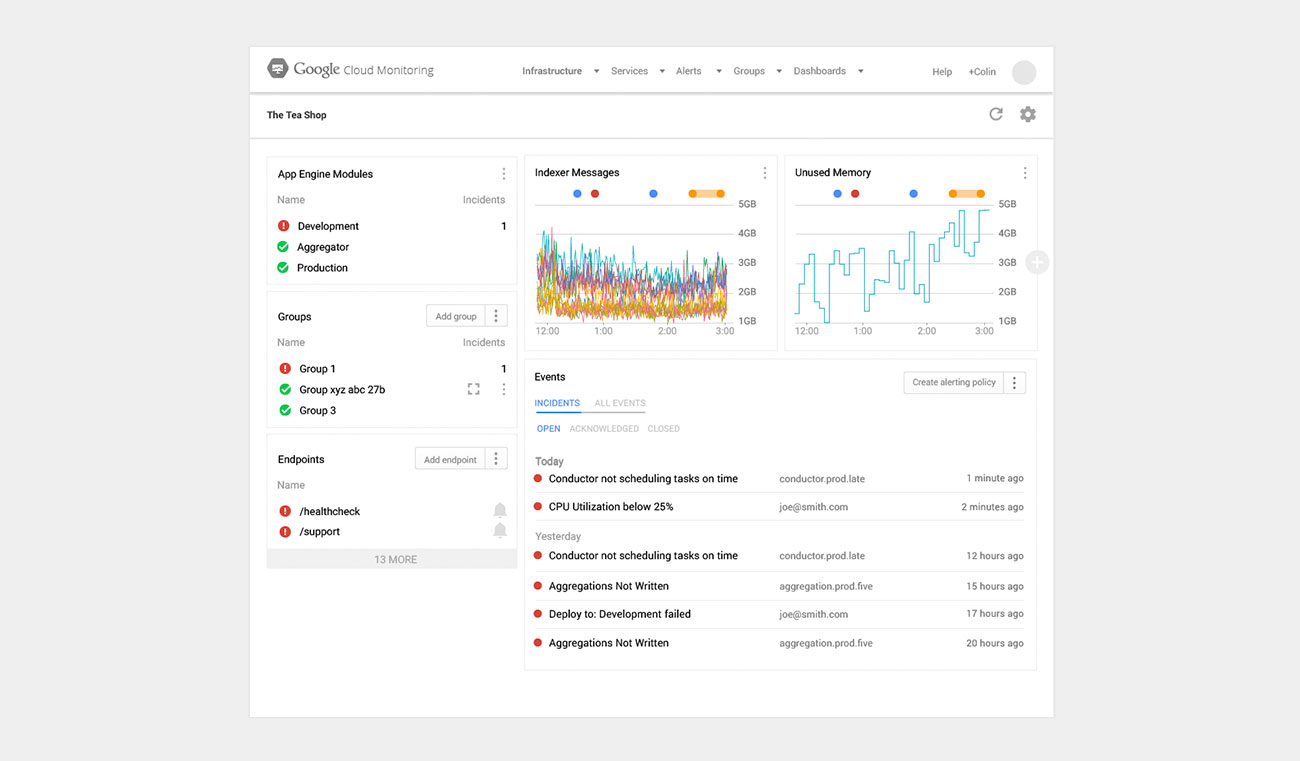Click the Add group button
The height and width of the screenshot is (761, 1300).
coord(456,316)
